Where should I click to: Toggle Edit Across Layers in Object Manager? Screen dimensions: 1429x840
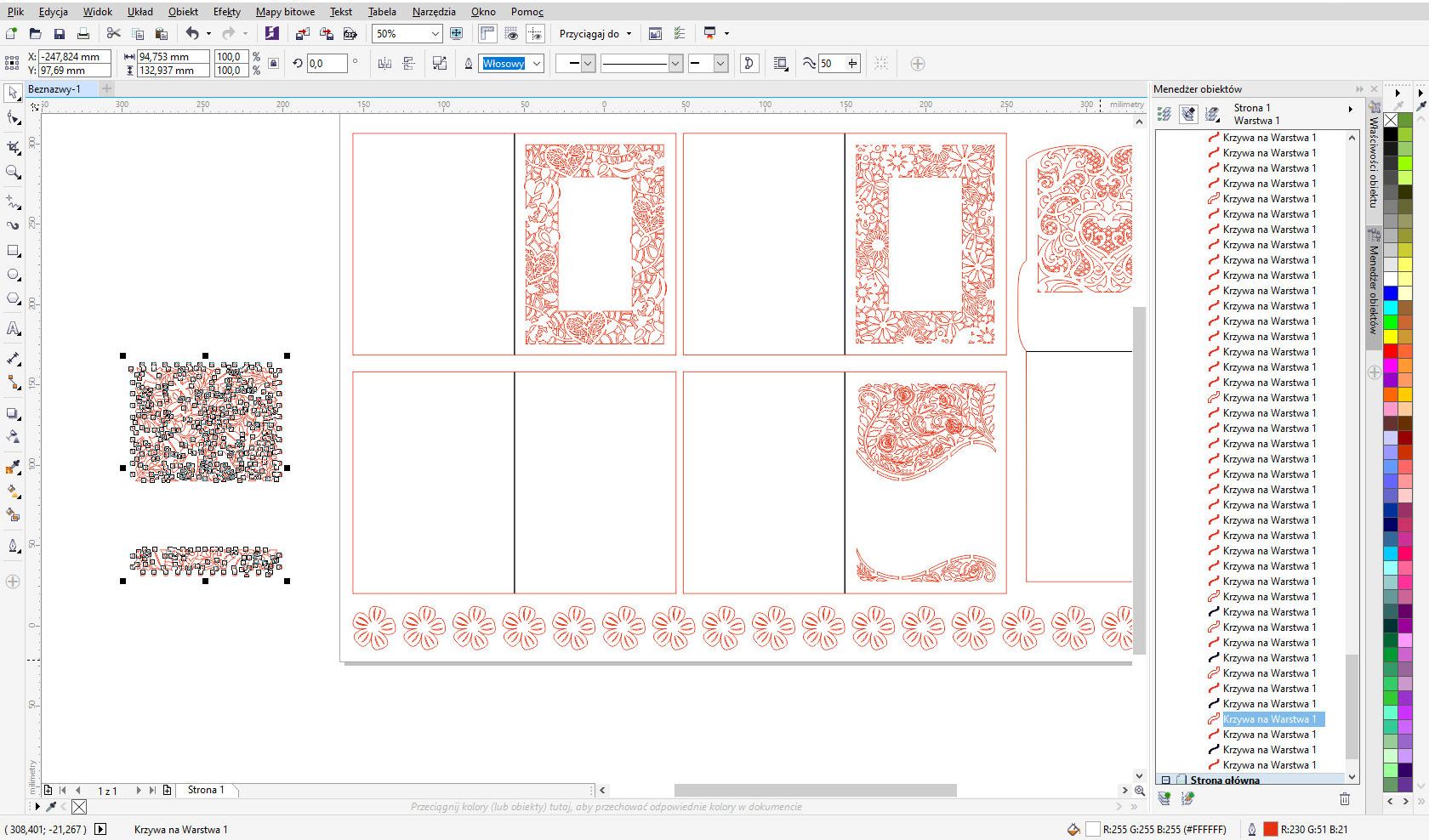click(x=1188, y=113)
